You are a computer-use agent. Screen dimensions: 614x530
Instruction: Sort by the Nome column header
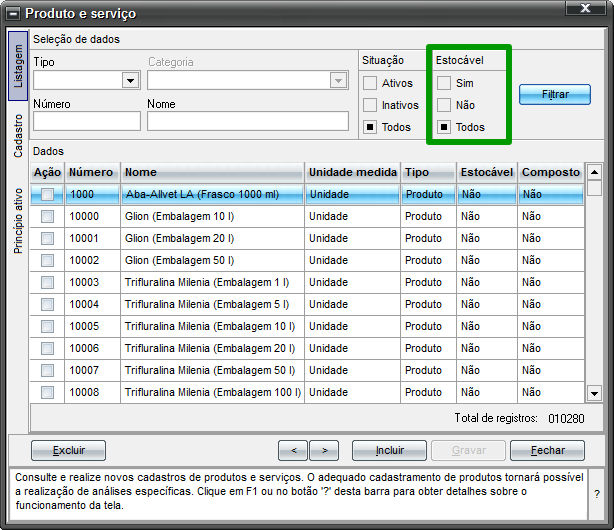[213, 172]
